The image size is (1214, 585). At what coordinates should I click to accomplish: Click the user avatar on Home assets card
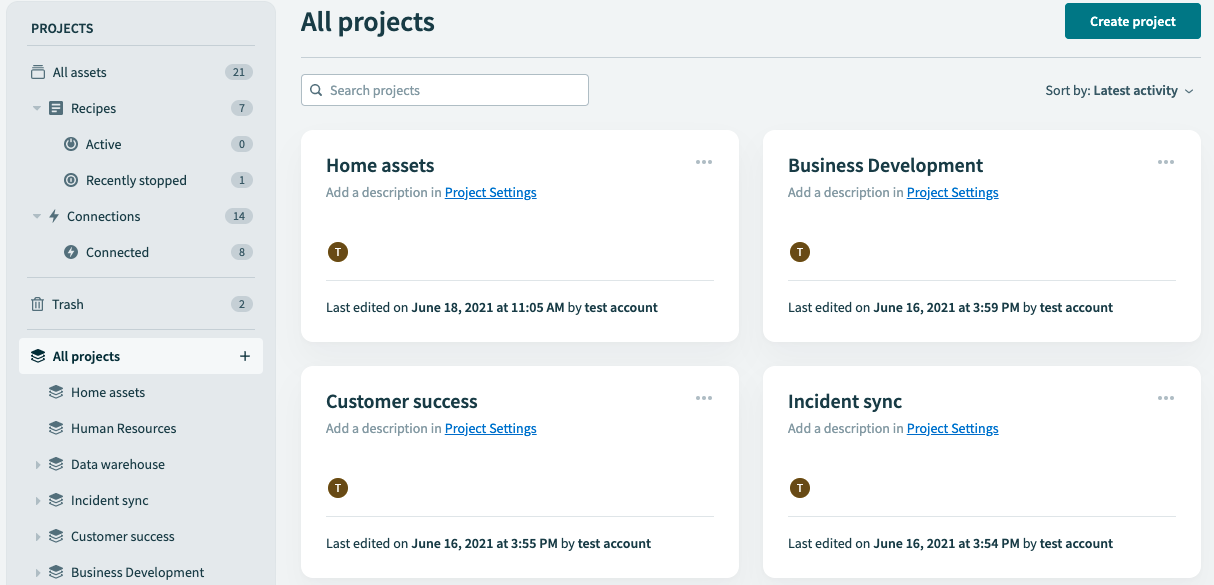(x=338, y=252)
